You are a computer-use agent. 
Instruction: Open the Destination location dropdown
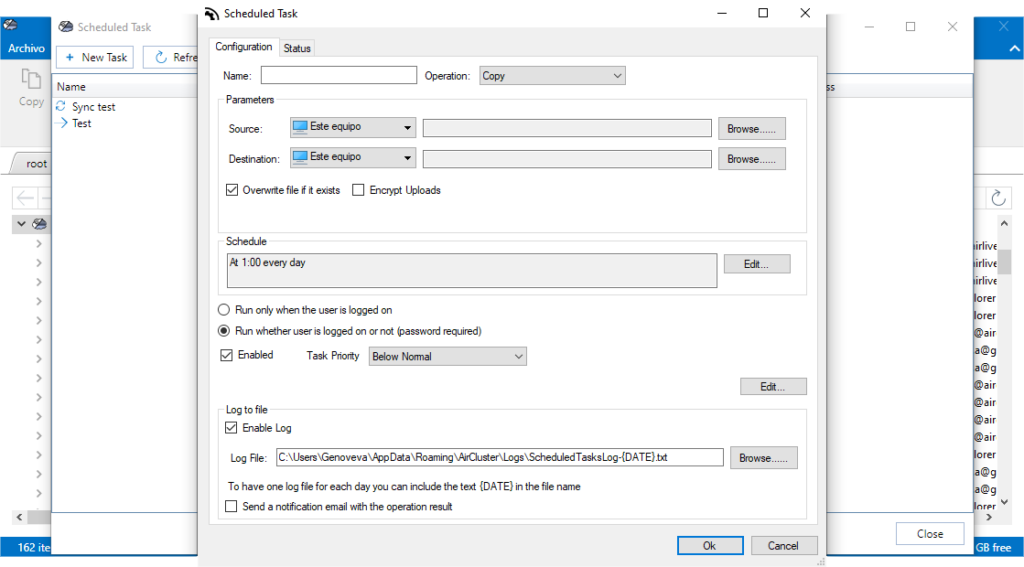(353, 157)
